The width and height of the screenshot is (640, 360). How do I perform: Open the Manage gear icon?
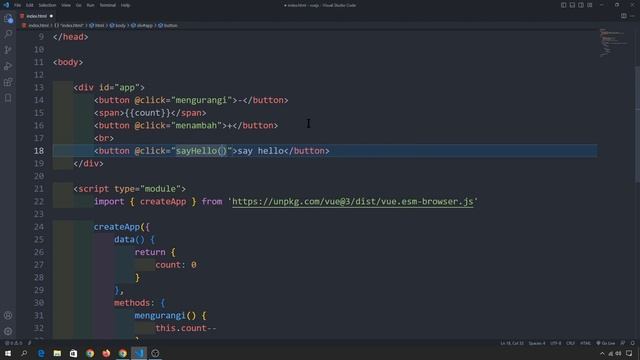8,331
